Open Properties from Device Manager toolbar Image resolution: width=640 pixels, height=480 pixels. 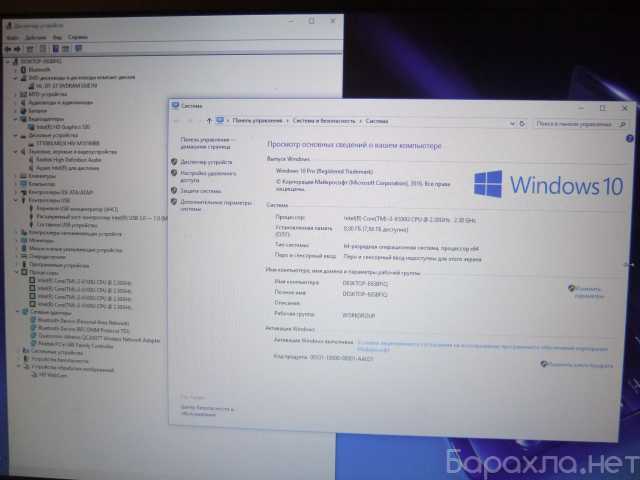[x=43, y=49]
